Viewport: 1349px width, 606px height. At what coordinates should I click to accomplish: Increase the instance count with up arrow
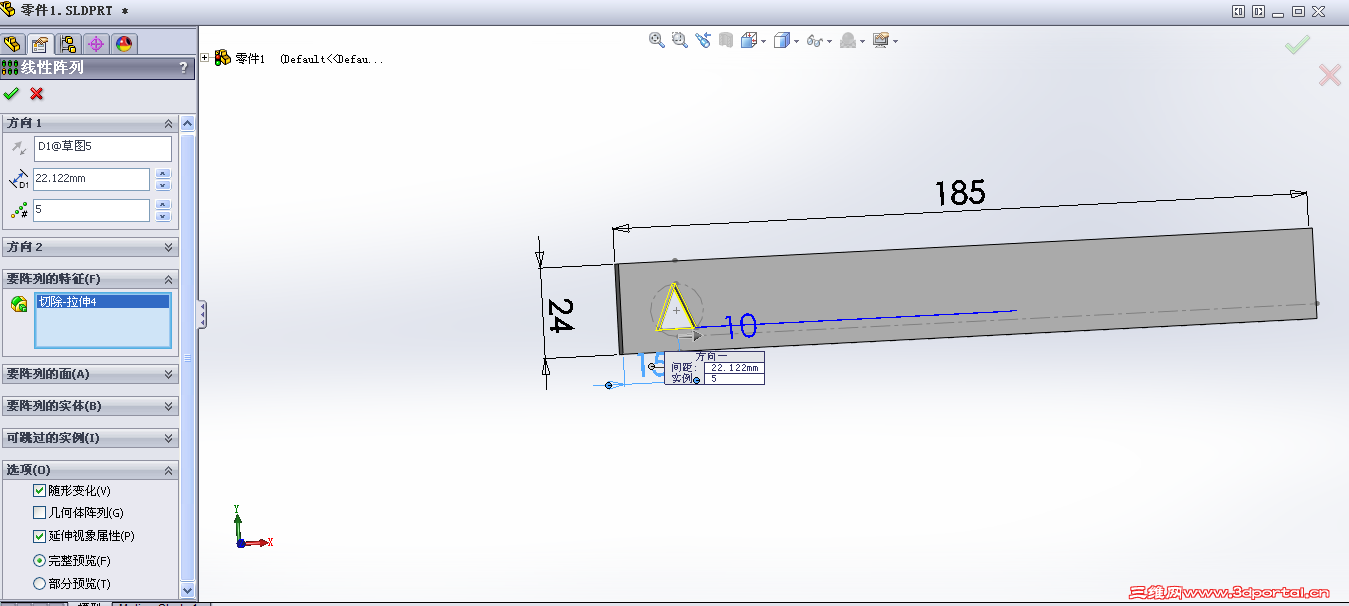click(x=164, y=205)
